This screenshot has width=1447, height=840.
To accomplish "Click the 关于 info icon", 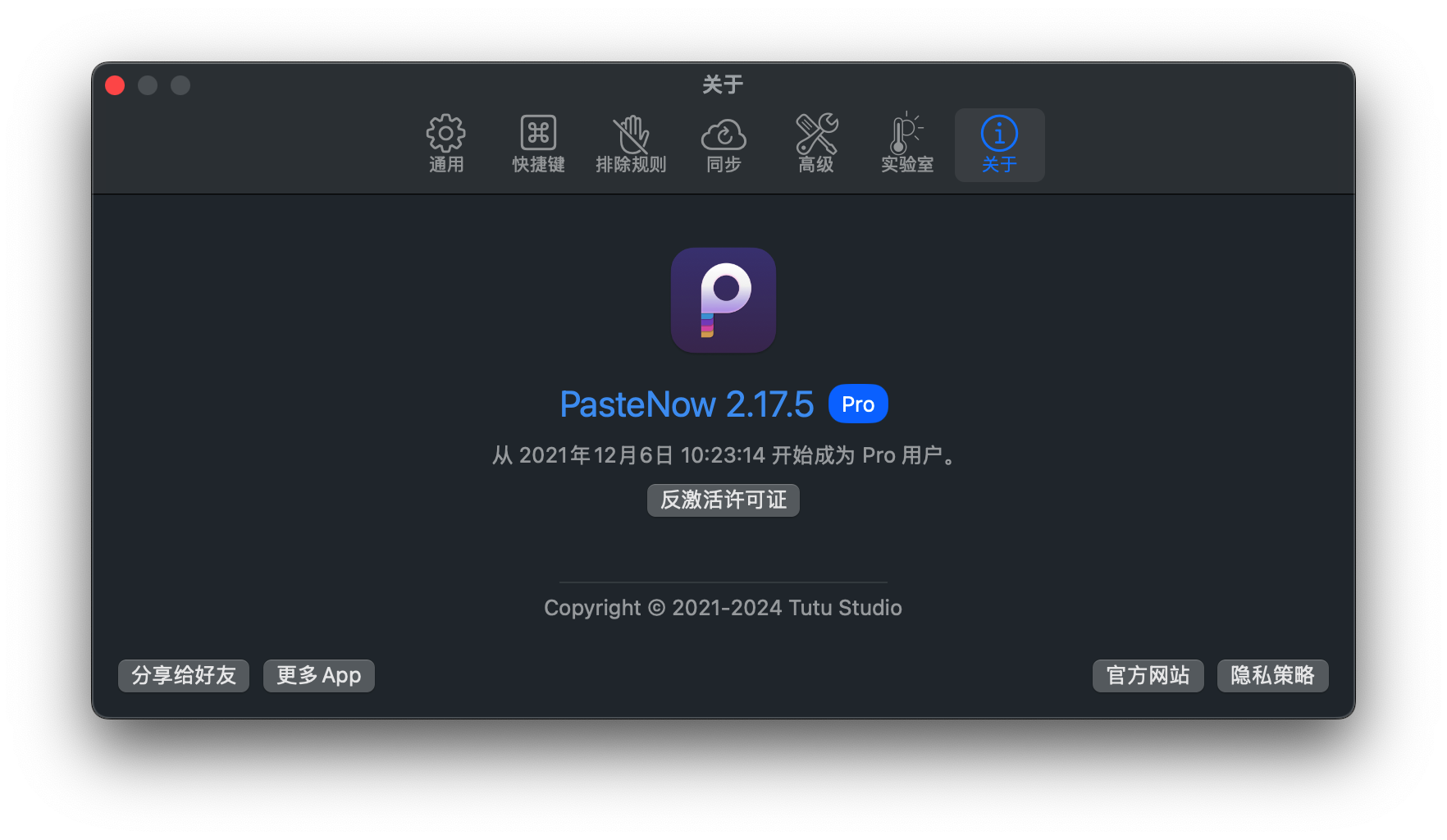I will (x=998, y=144).
